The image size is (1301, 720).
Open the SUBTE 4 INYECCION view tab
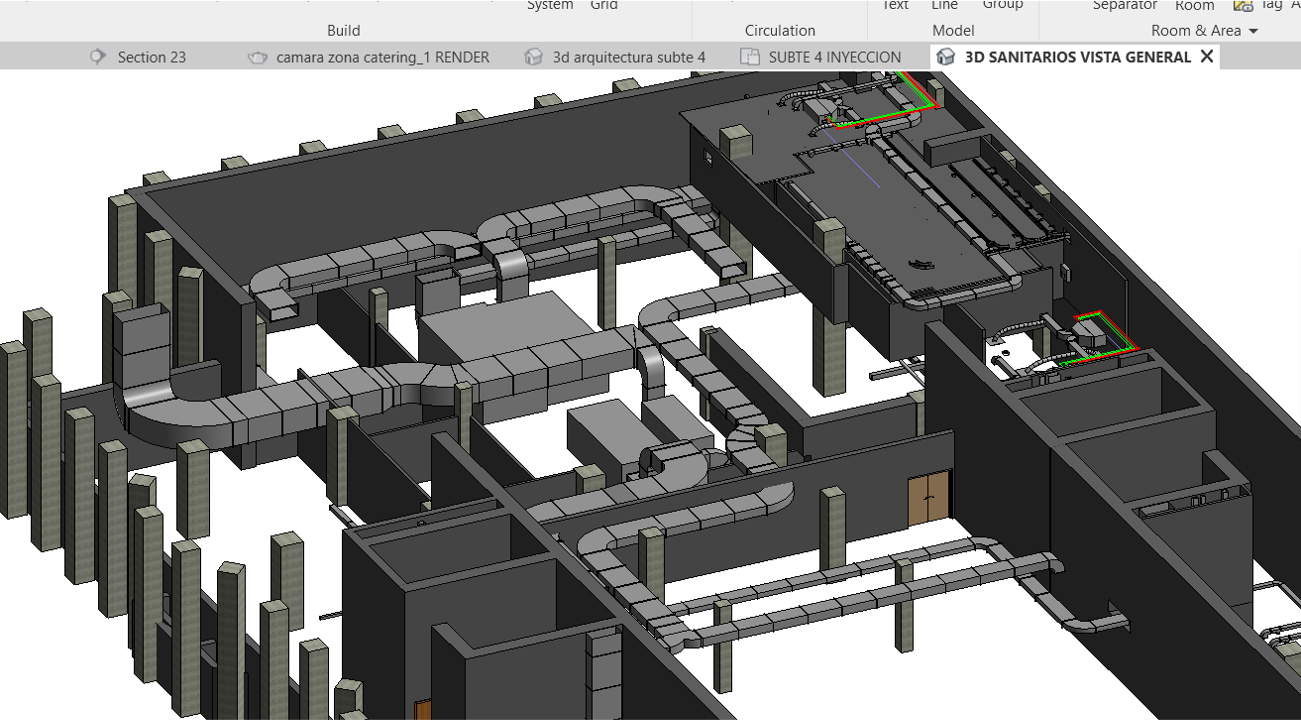click(834, 57)
